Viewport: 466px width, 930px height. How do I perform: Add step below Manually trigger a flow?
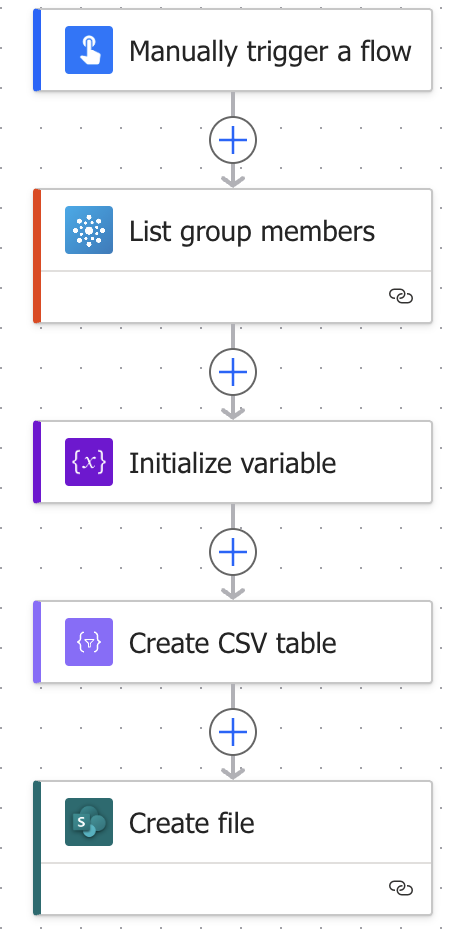(x=233, y=140)
